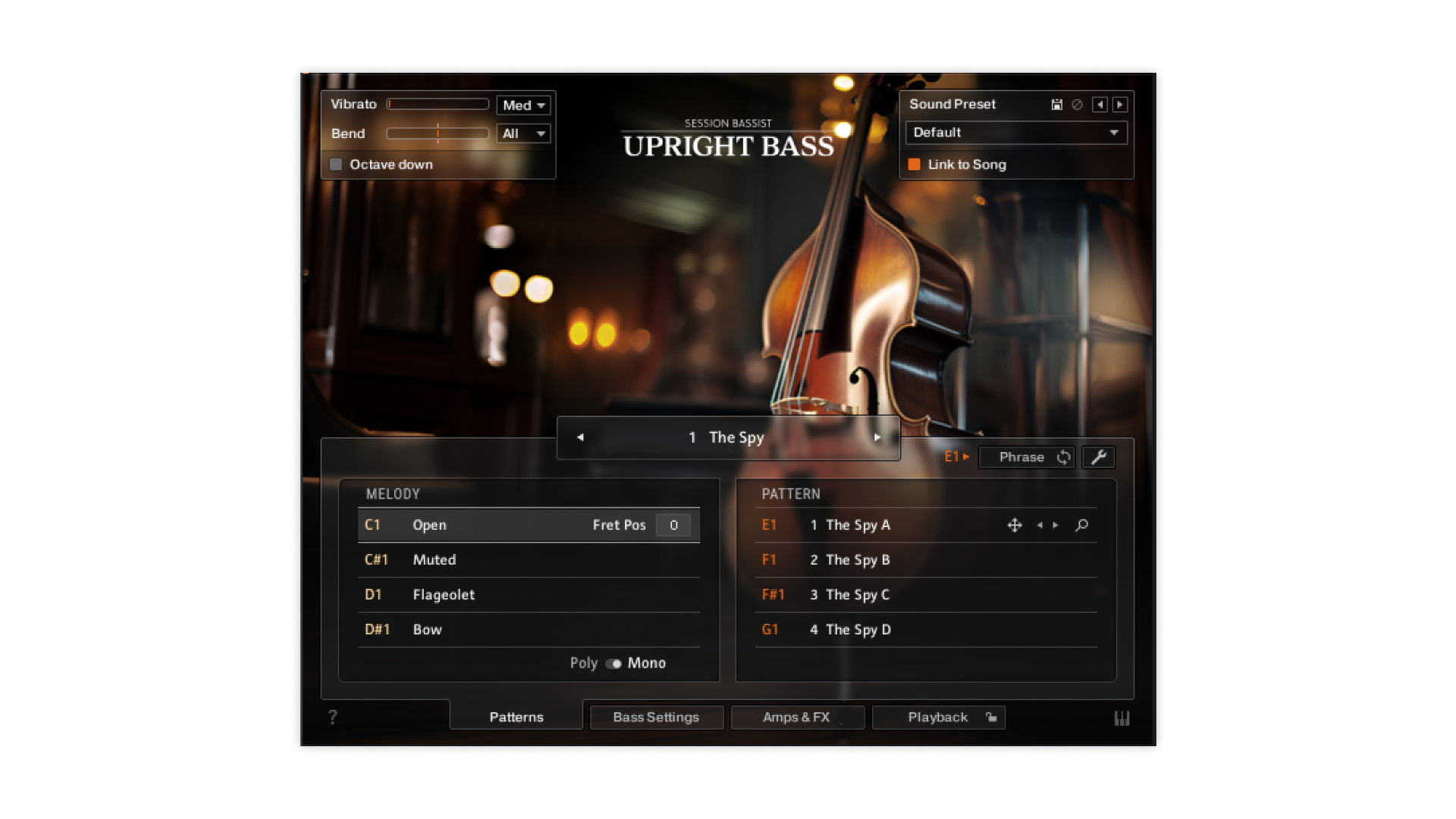Viewport: 1456px width, 819px height.
Task: Go to the next sound preset
Action: point(1120,105)
